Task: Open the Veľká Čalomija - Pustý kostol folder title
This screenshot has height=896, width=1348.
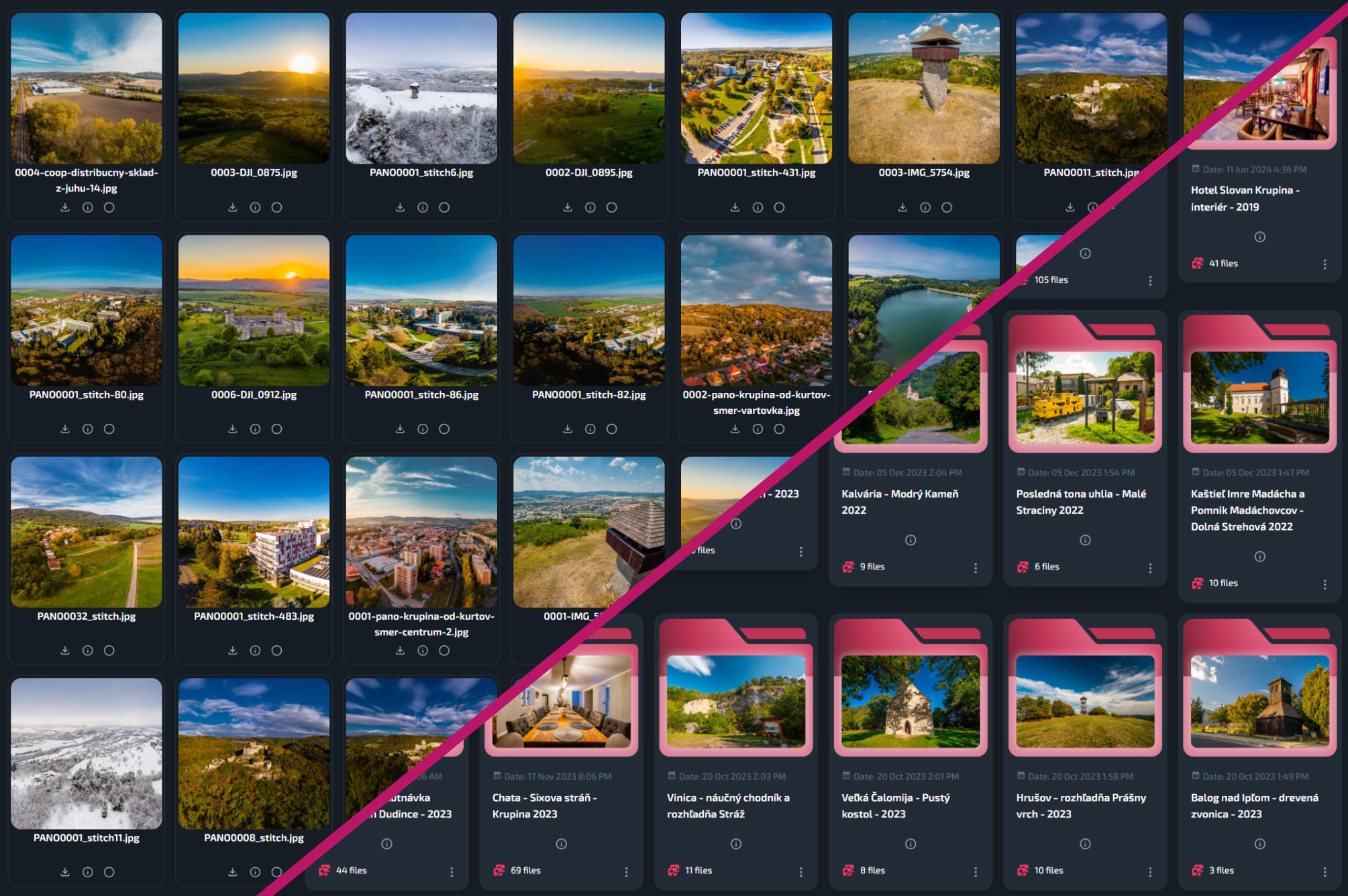Action: pos(896,805)
